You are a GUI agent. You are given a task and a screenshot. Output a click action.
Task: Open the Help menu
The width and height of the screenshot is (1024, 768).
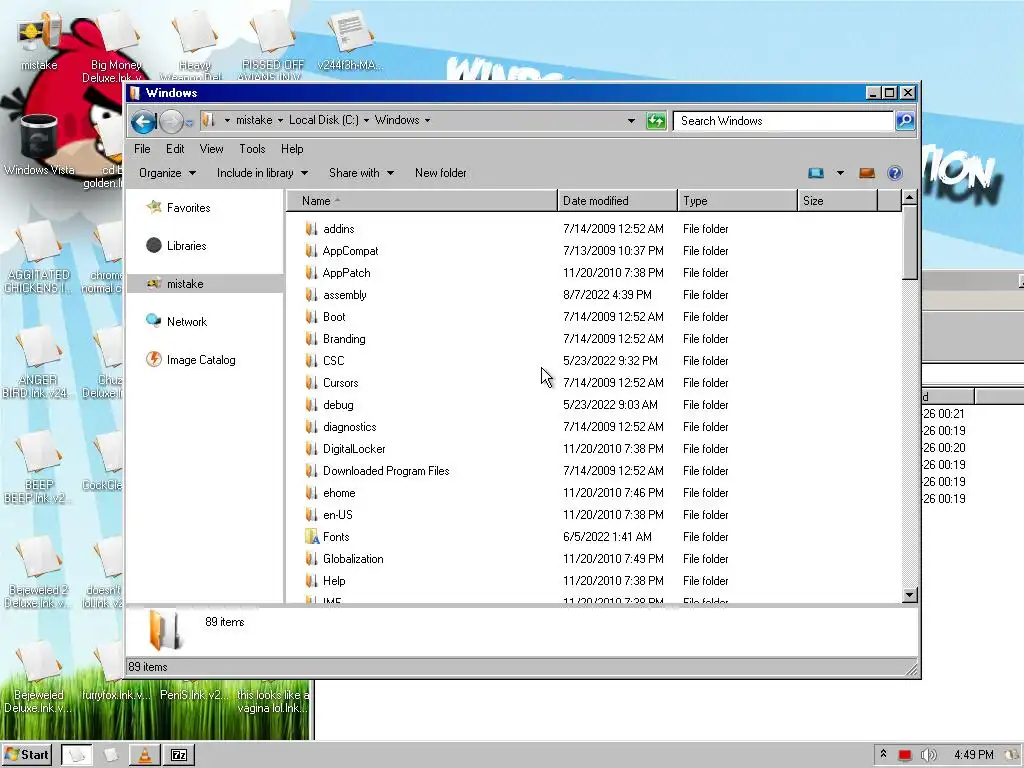click(x=292, y=149)
